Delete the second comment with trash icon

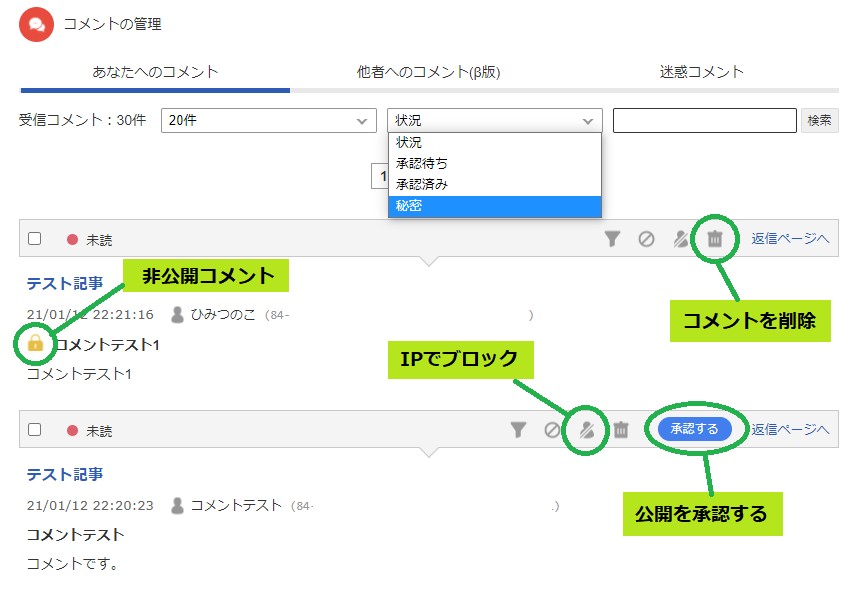click(621, 430)
